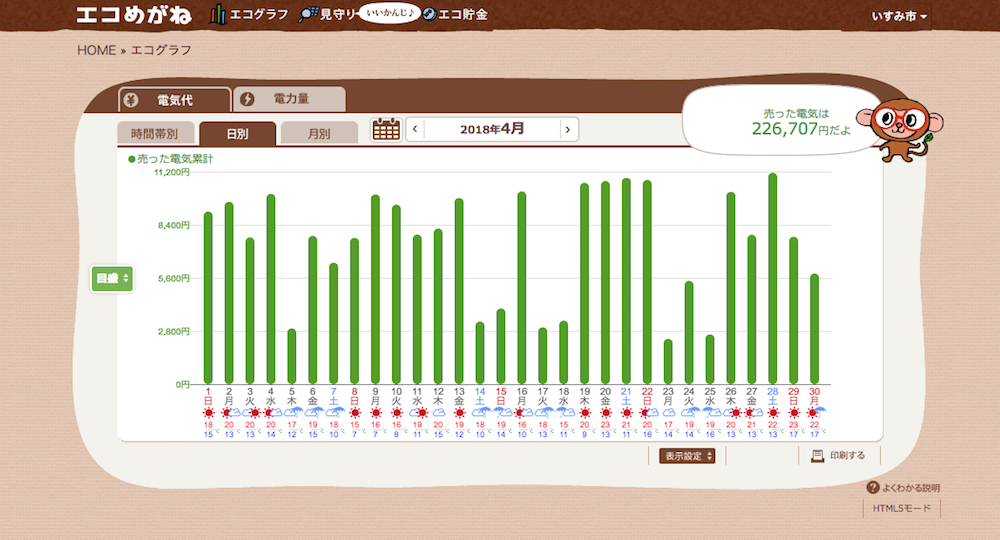Open the いすみ市 account dropdown
Screen dimensions: 1000x540
coord(899,17)
